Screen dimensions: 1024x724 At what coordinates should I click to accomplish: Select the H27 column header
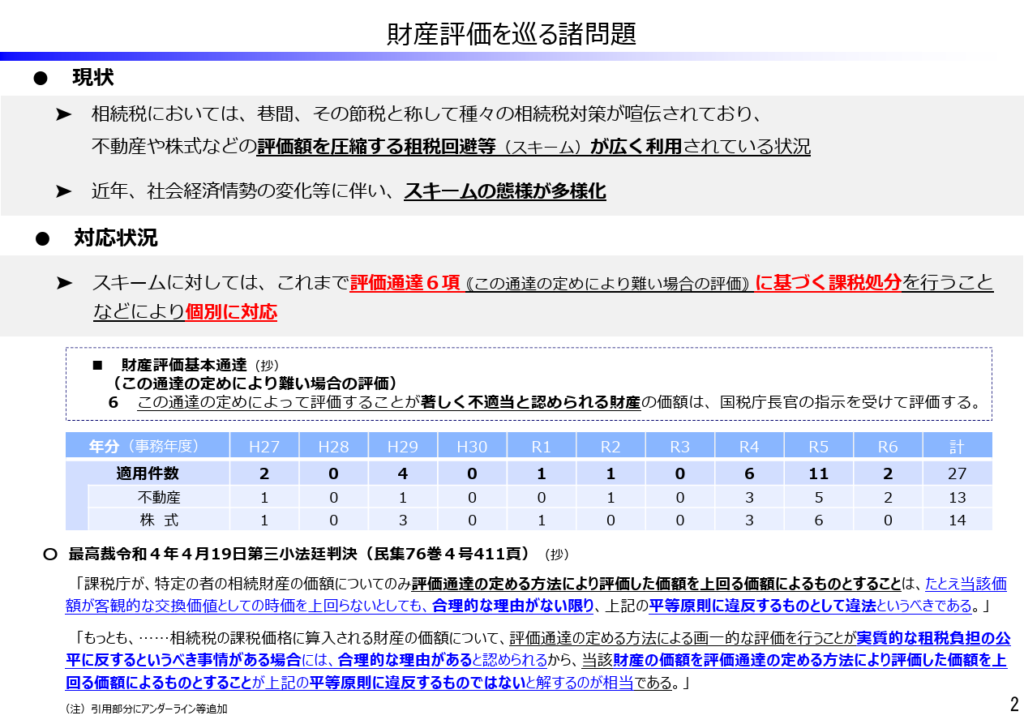click(x=262, y=446)
